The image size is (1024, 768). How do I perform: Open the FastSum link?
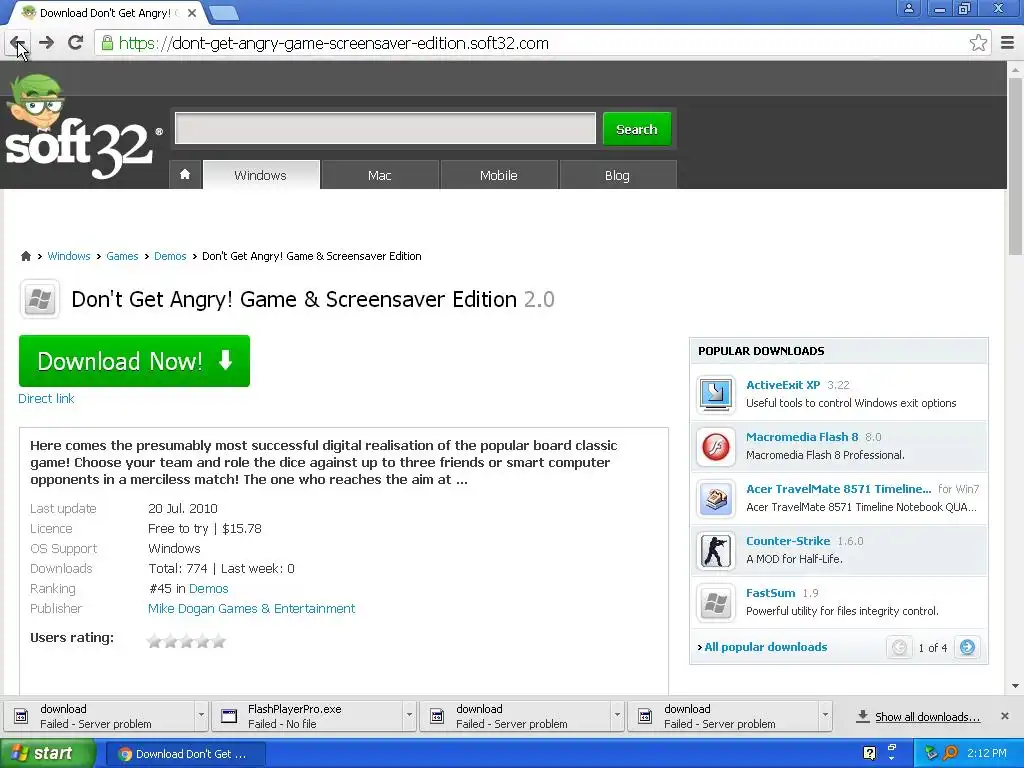pyautogui.click(x=771, y=593)
